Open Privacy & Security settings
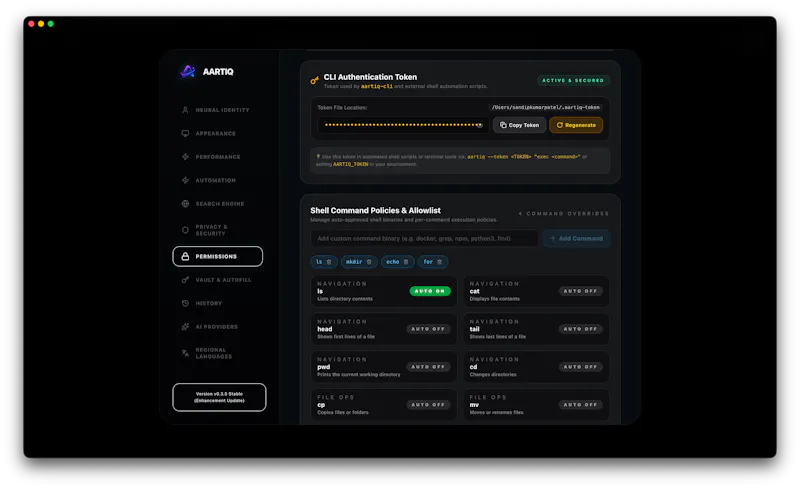Viewport: 800px width, 489px height. coord(217,230)
